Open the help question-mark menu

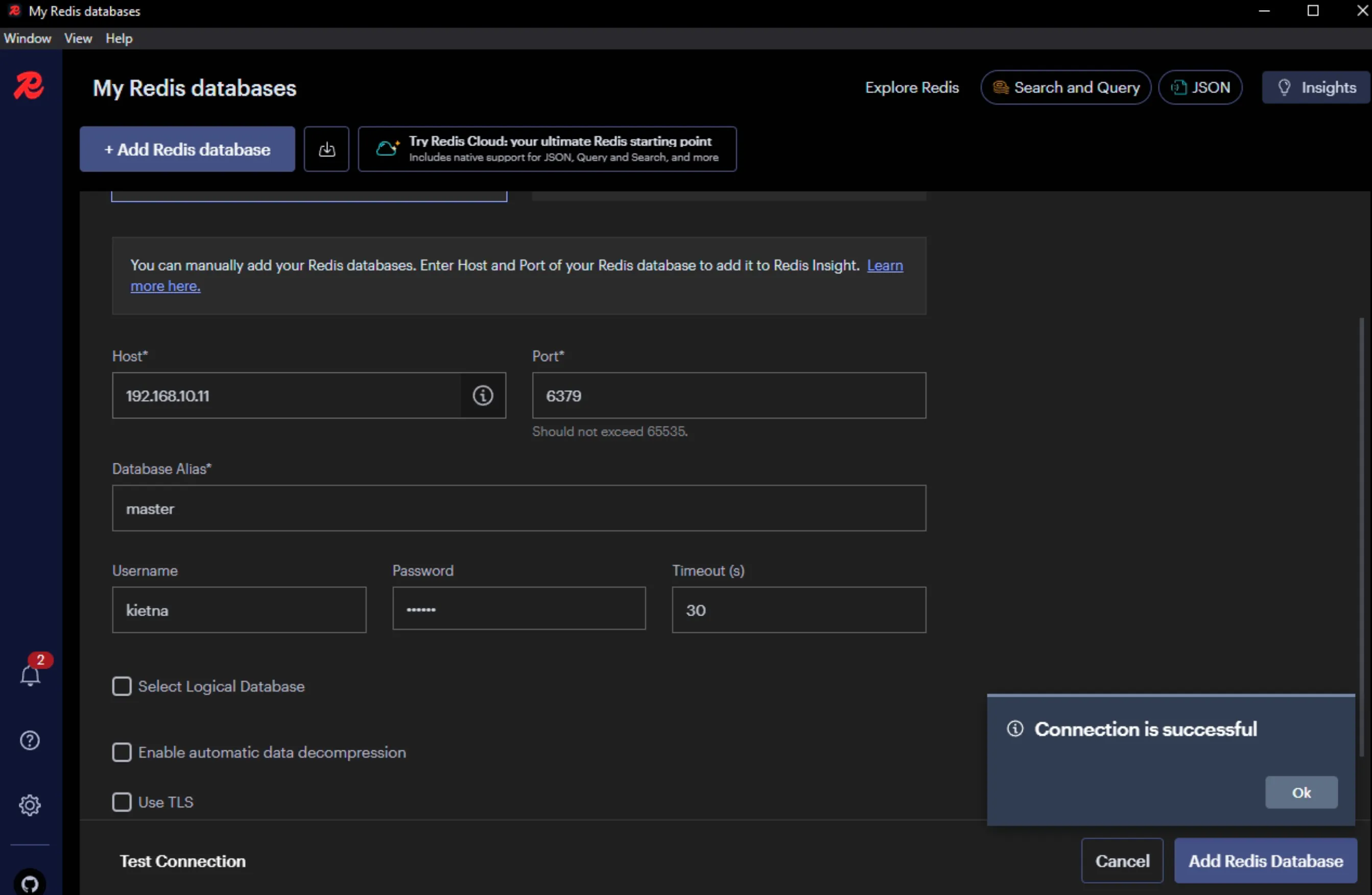(30, 740)
